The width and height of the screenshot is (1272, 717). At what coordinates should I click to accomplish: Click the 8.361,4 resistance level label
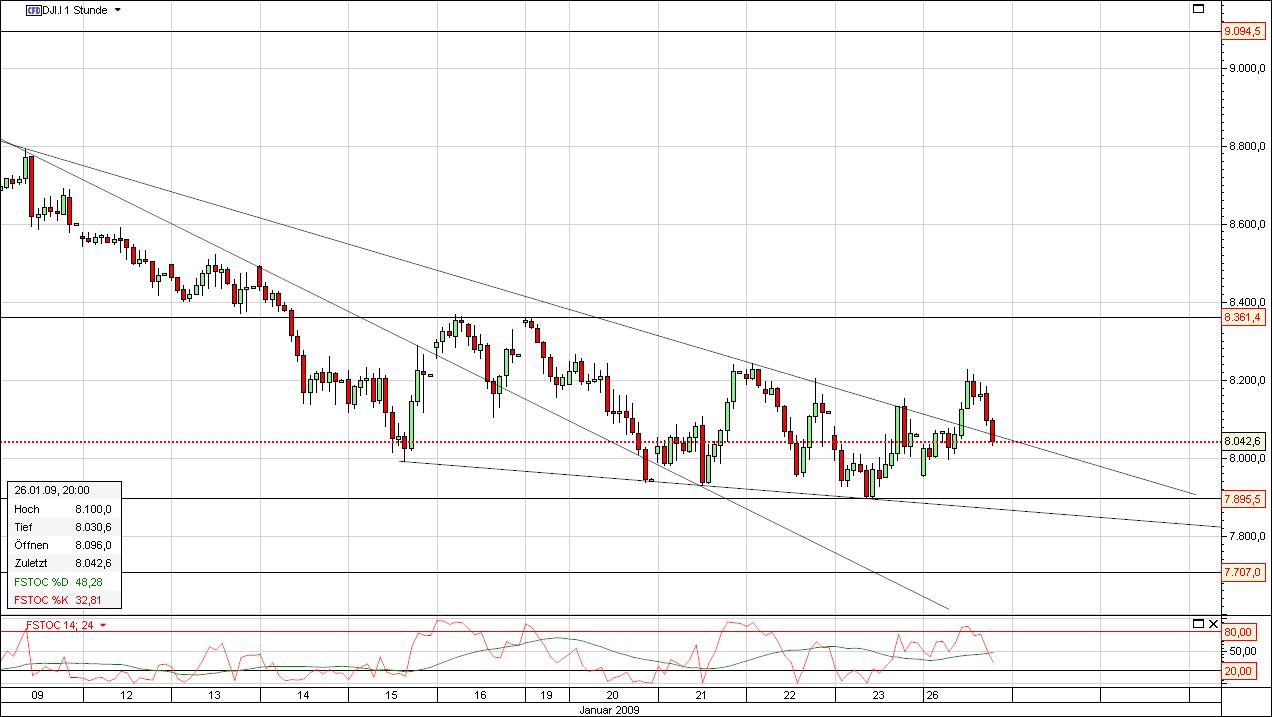coord(1243,319)
